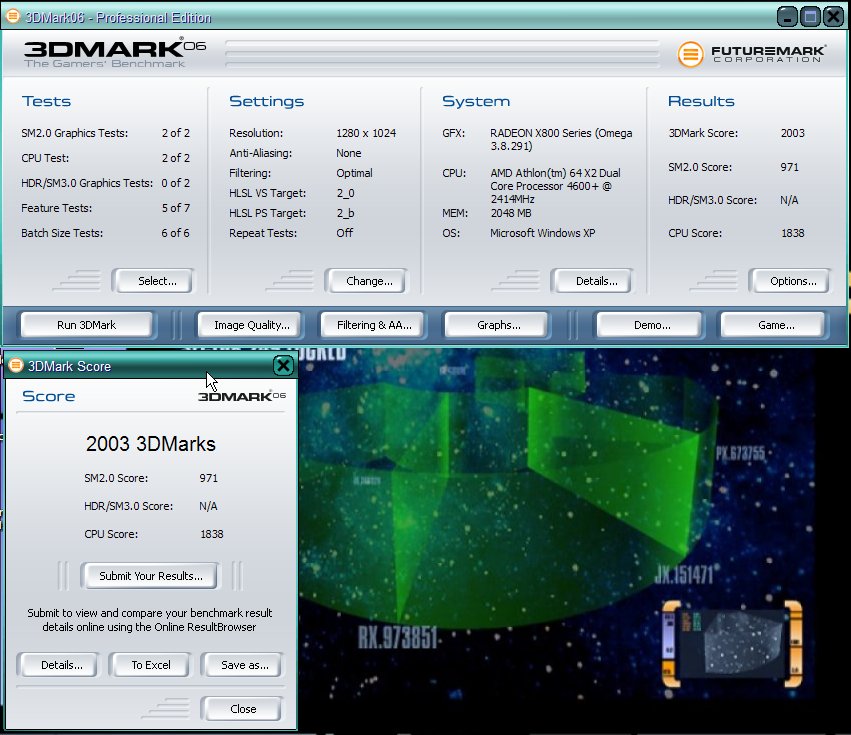The image size is (851, 735).
Task: Click the Save as... button
Action: pos(242,664)
